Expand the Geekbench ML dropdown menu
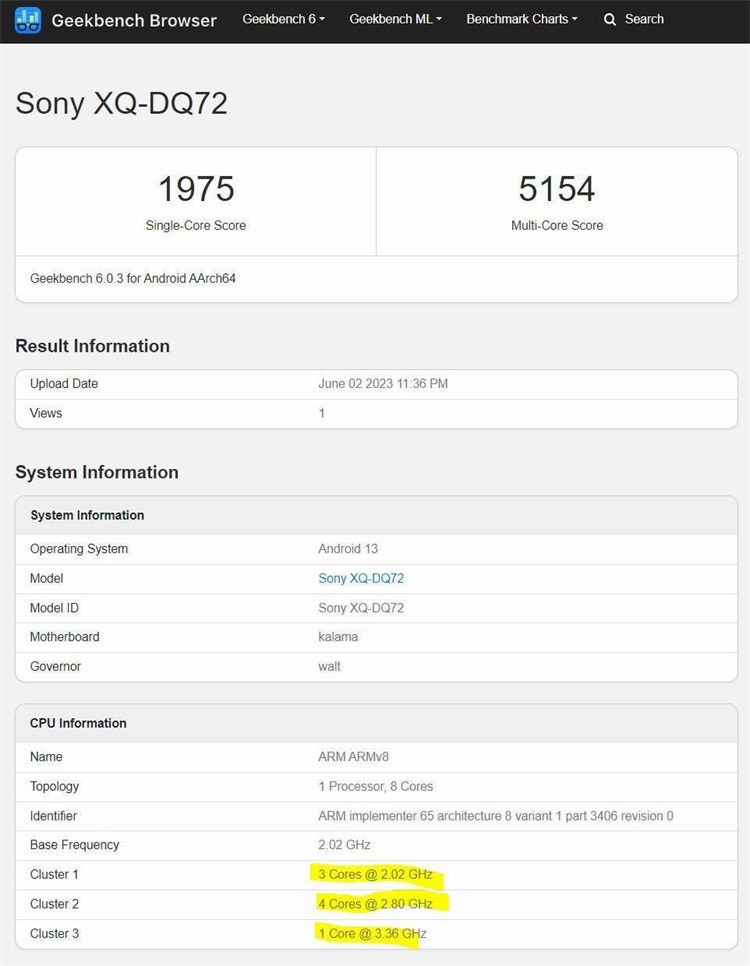Viewport: 750px width, 966px height. (396, 19)
